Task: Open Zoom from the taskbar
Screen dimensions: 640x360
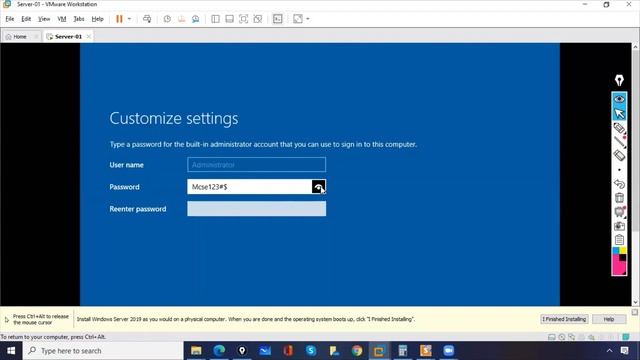Action: click(449, 351)
